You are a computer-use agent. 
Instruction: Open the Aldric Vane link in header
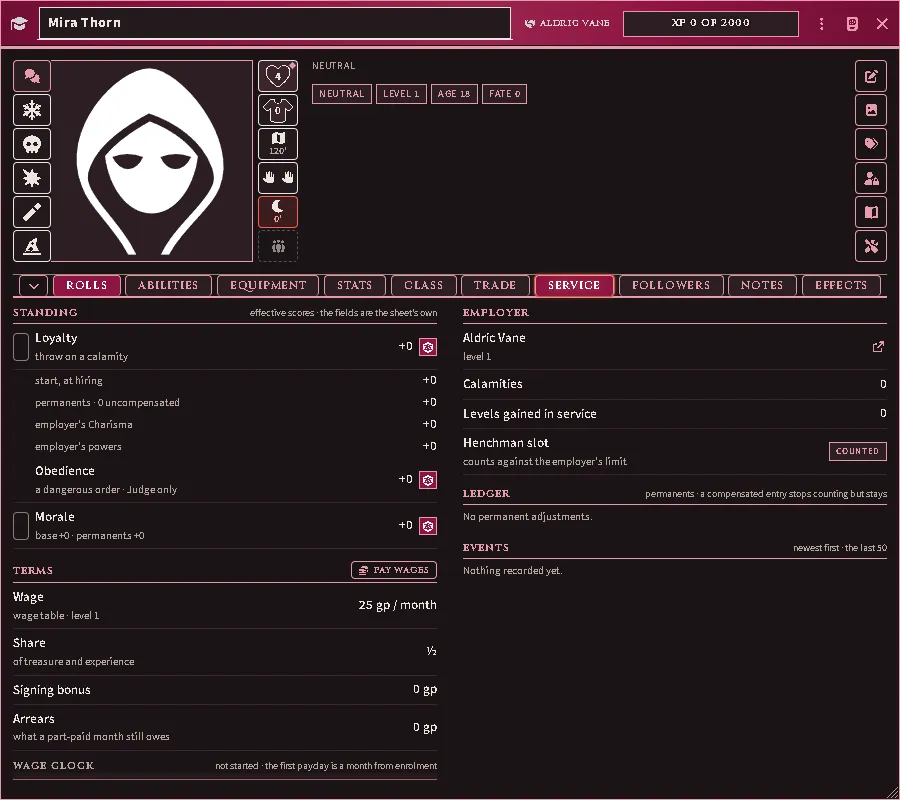pyautogui.click(x=567, y=24)
